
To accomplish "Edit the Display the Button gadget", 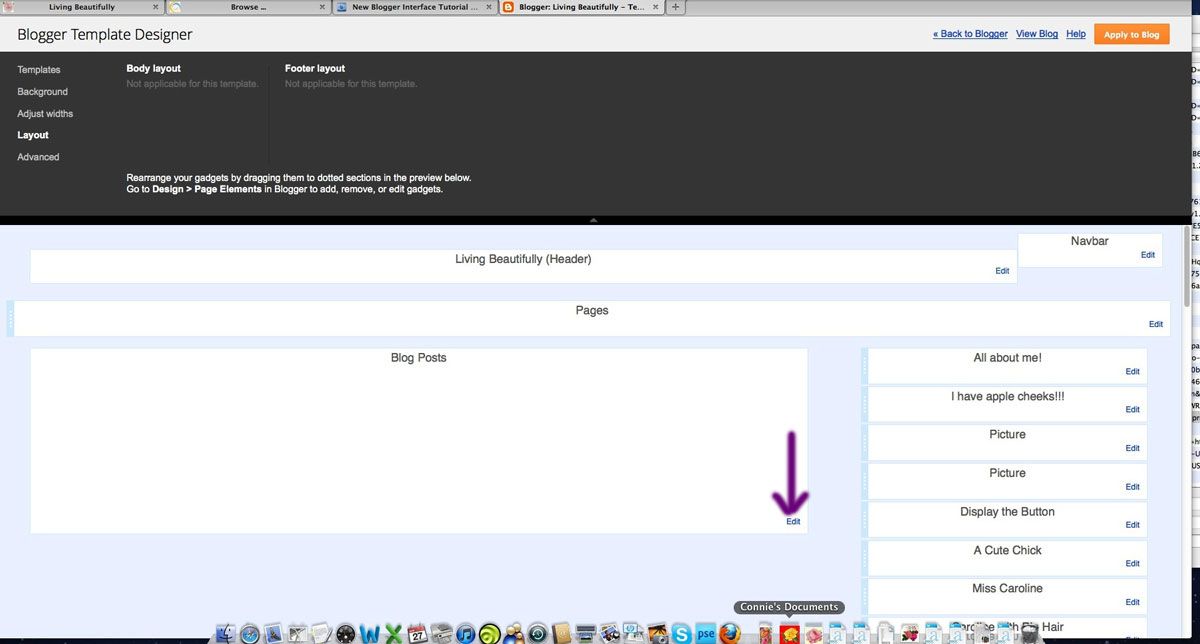I will point(1132,525).
